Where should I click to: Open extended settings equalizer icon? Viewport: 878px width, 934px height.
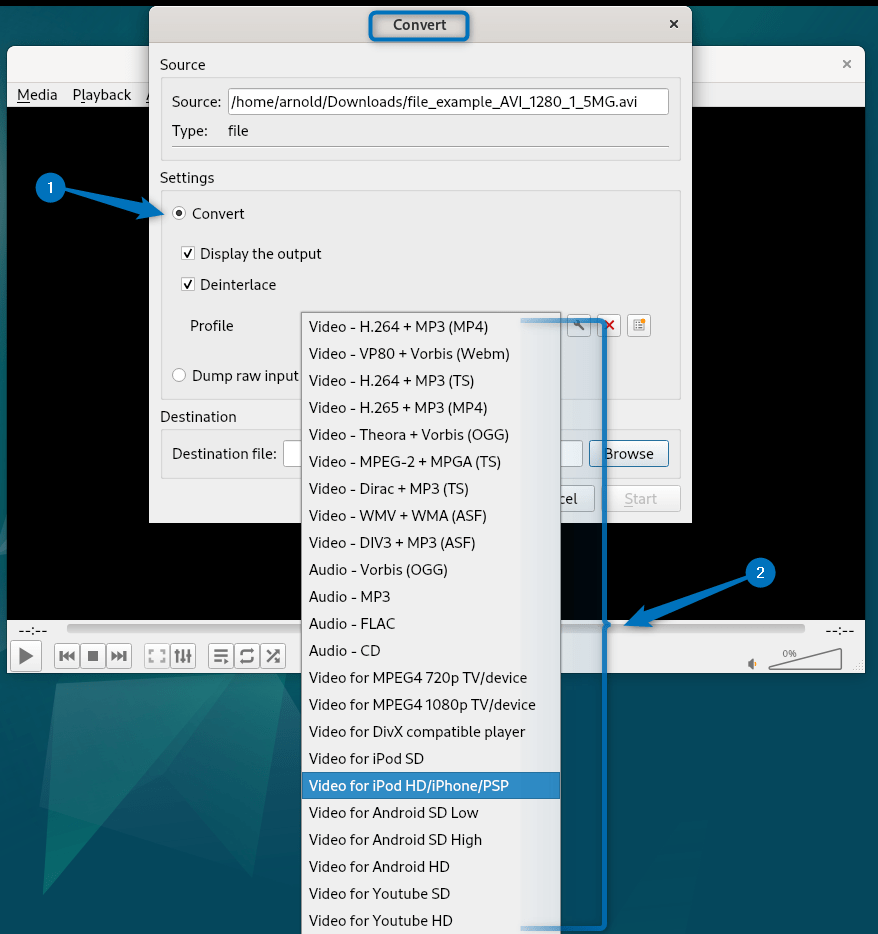183,656
